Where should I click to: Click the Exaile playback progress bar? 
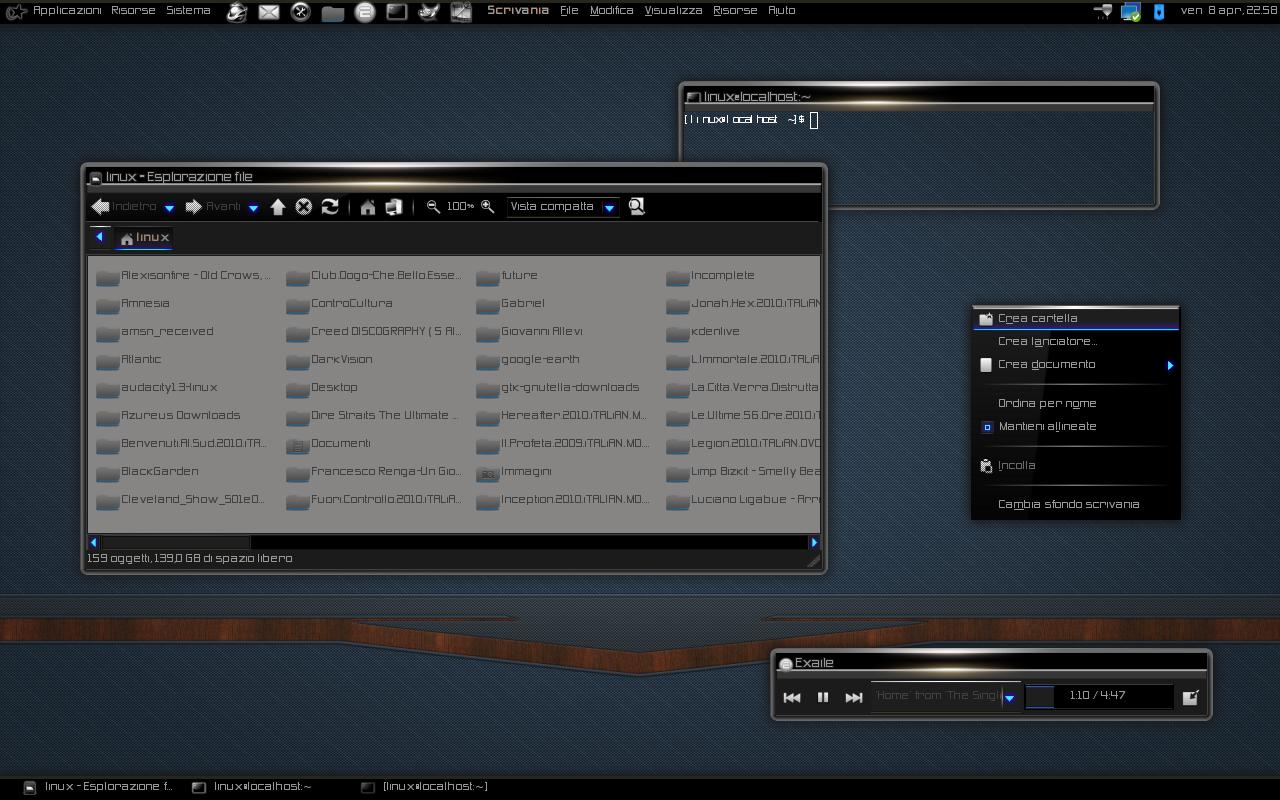(x=1098, y=696)
